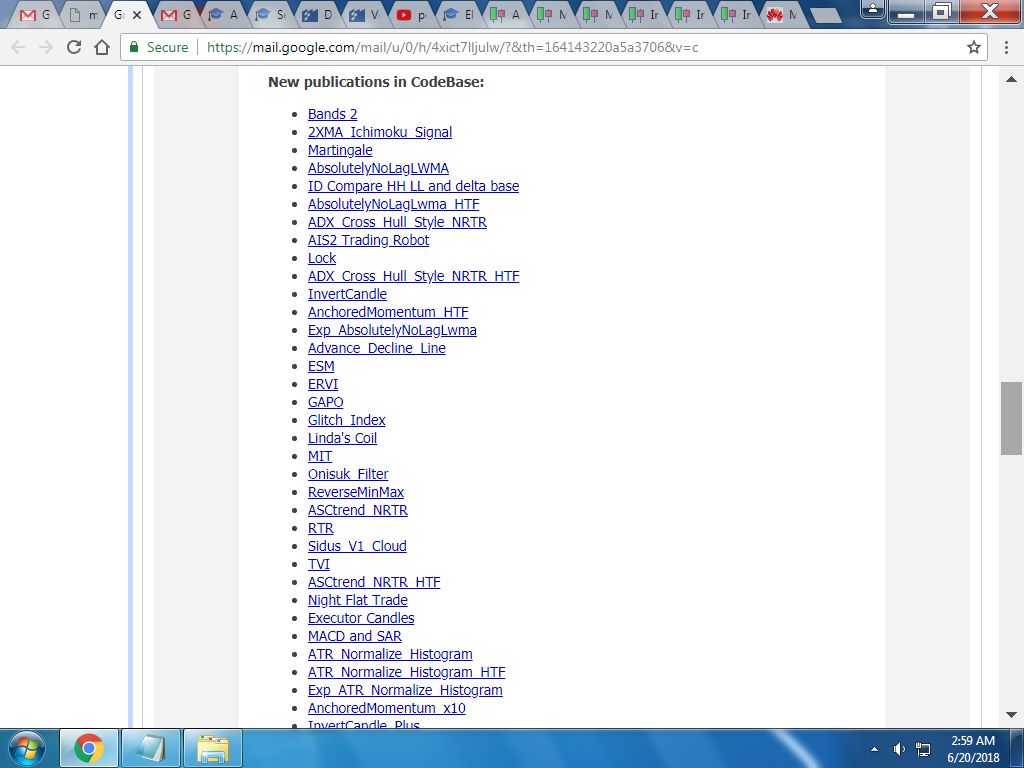
Task: Click the Chrome profile user icon
Action: pyautogui.click(x=872, y=9)
